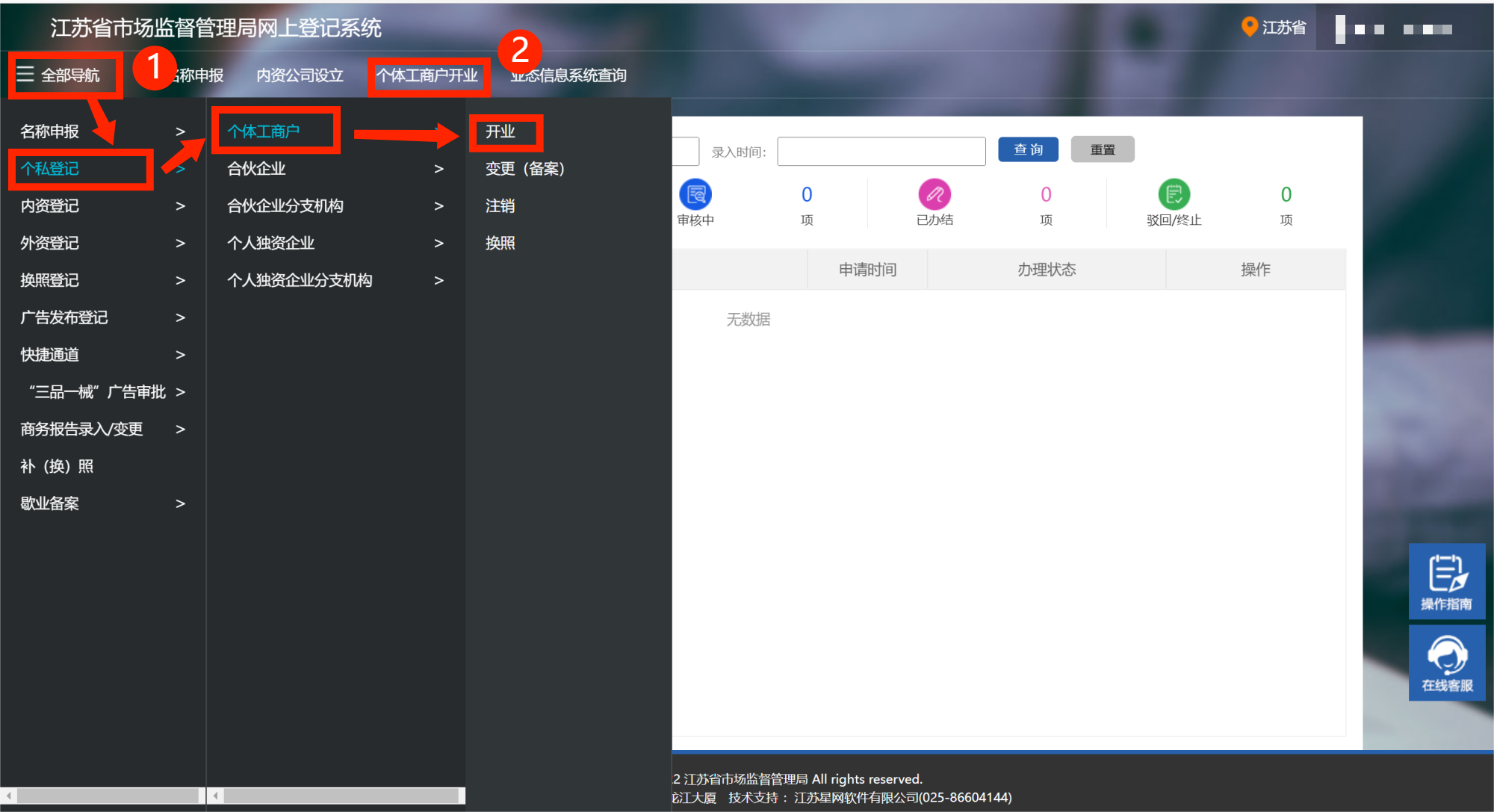
Task: Open the 个体工商户开业 top tab
Action: click(x=427, y=75)
